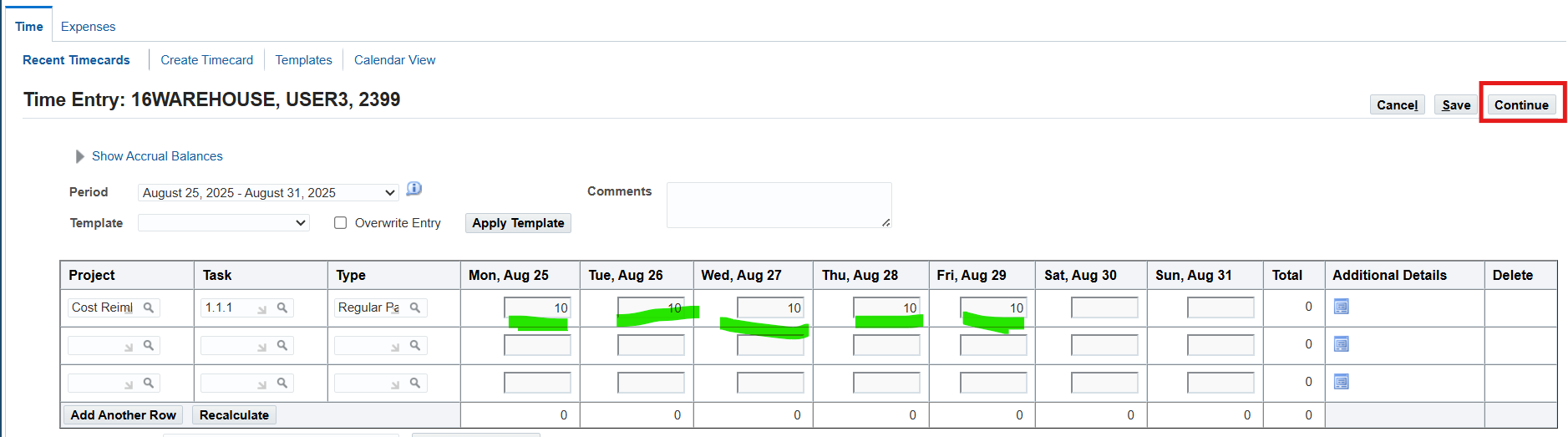Open Project search in first row

(149, 307)
